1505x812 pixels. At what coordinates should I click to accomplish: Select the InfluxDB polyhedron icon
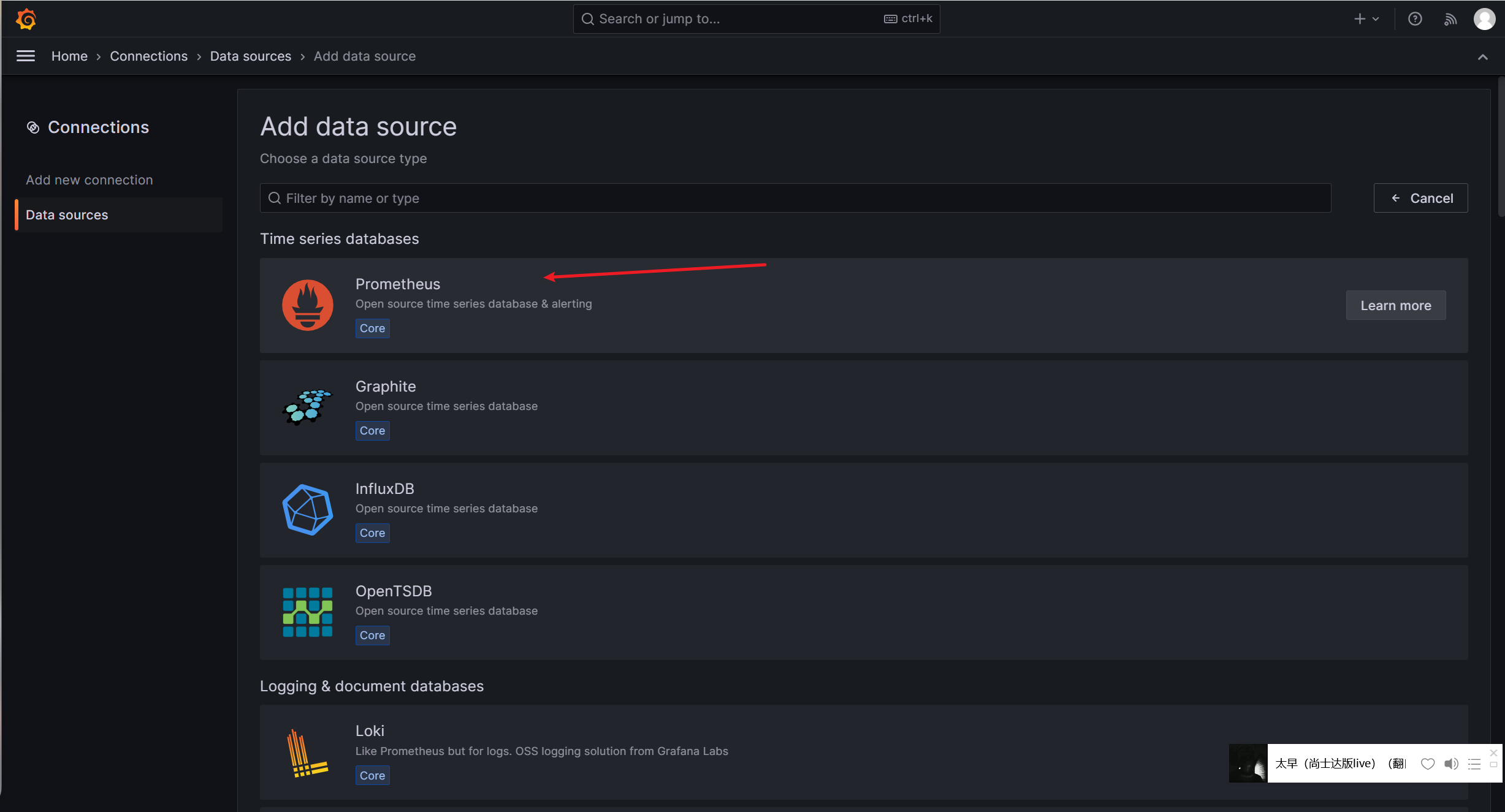pyautogui.click(x=307, y=509)
